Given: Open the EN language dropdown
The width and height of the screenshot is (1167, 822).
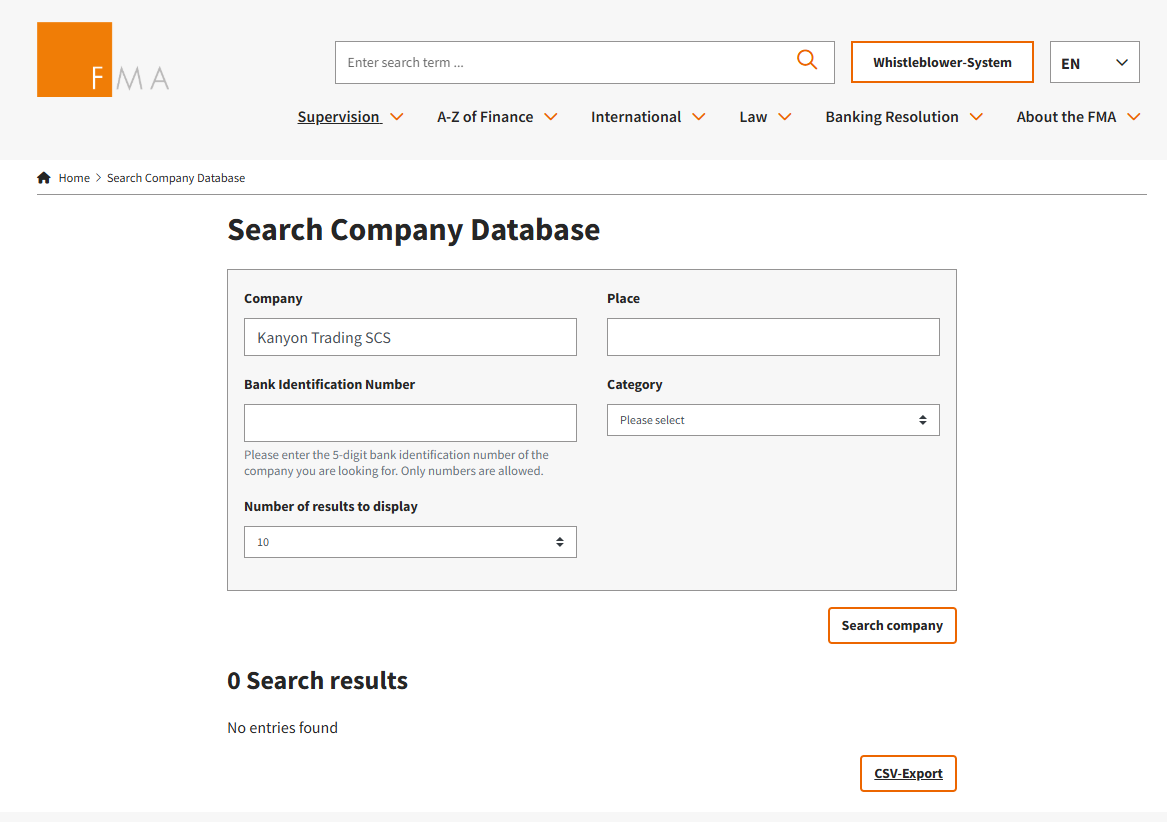Looking at the screenshot, I should [x=1094, y=62].
